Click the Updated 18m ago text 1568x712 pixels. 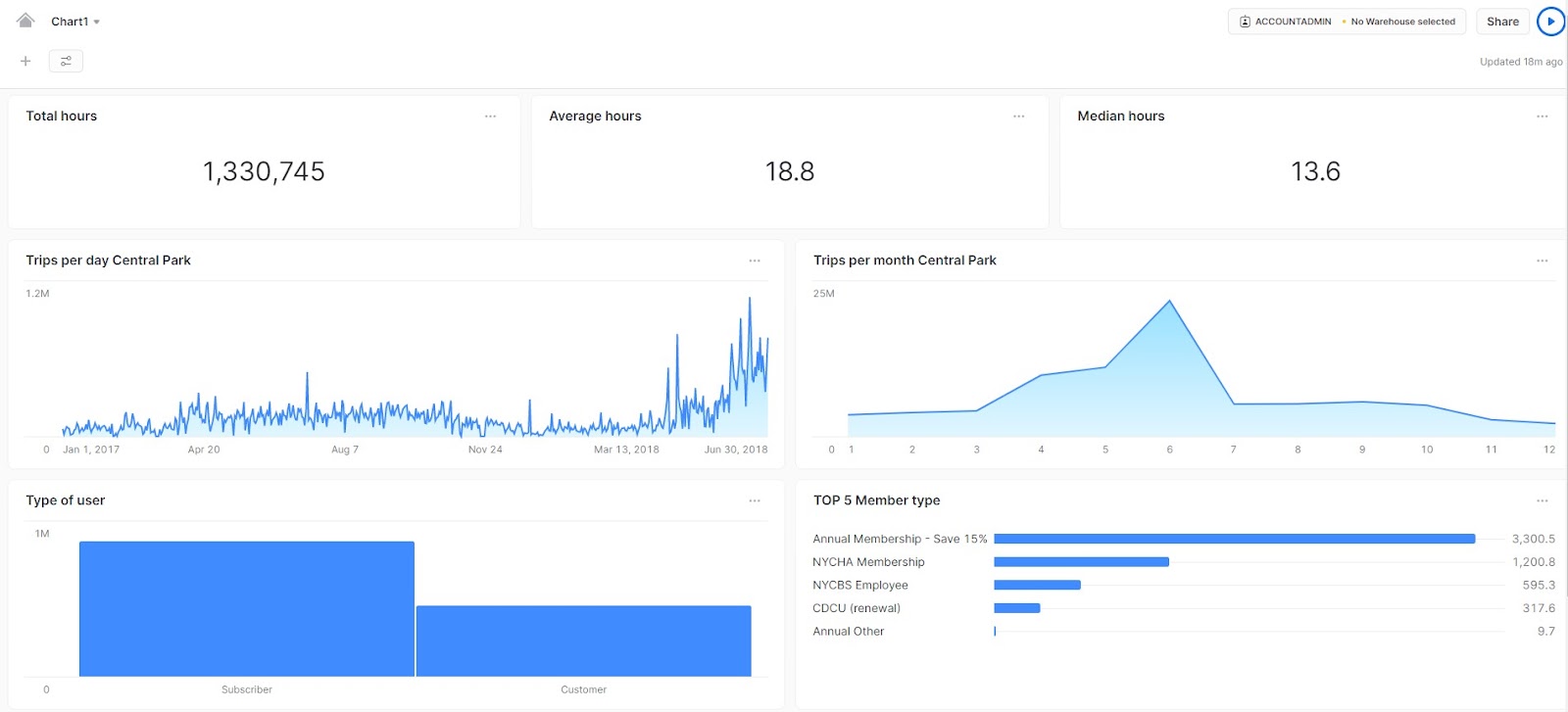[1521, 62]
